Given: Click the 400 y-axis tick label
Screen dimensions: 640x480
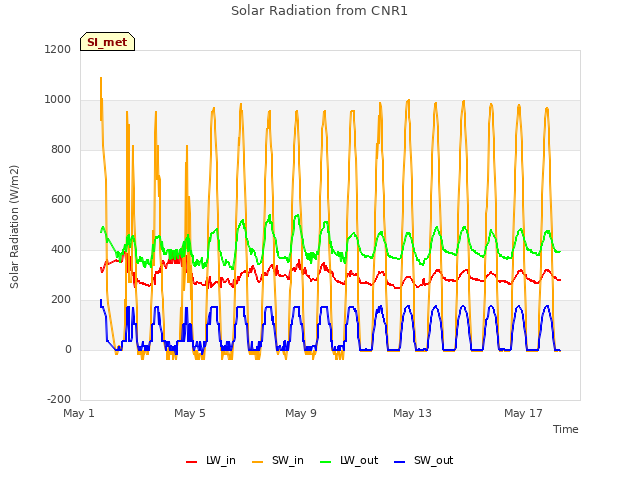Looking at the screenshot, I should click(x=61, y=249).
